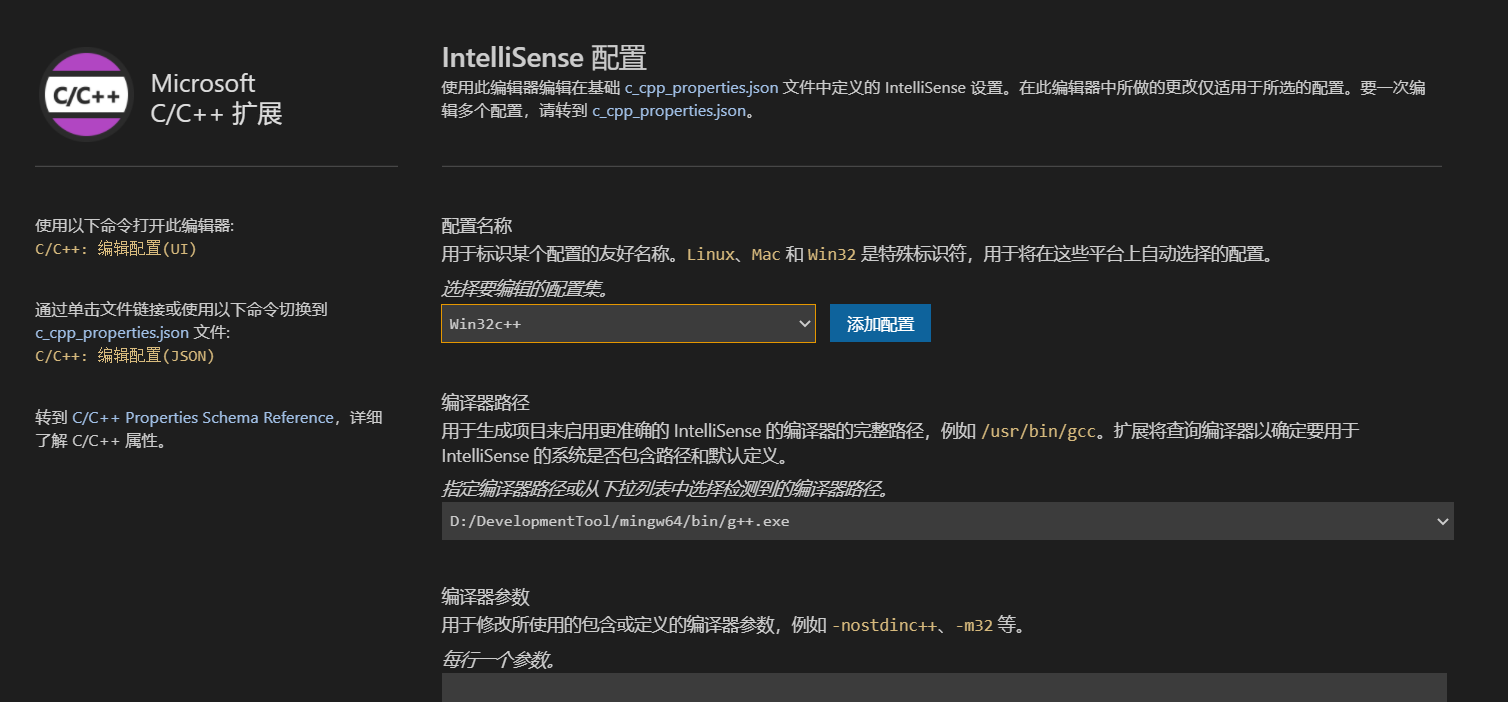Open the compiler path dropdown showing g++.exe
The image size is (1508, 702).
pyautogui.click(x=947, y=521)
